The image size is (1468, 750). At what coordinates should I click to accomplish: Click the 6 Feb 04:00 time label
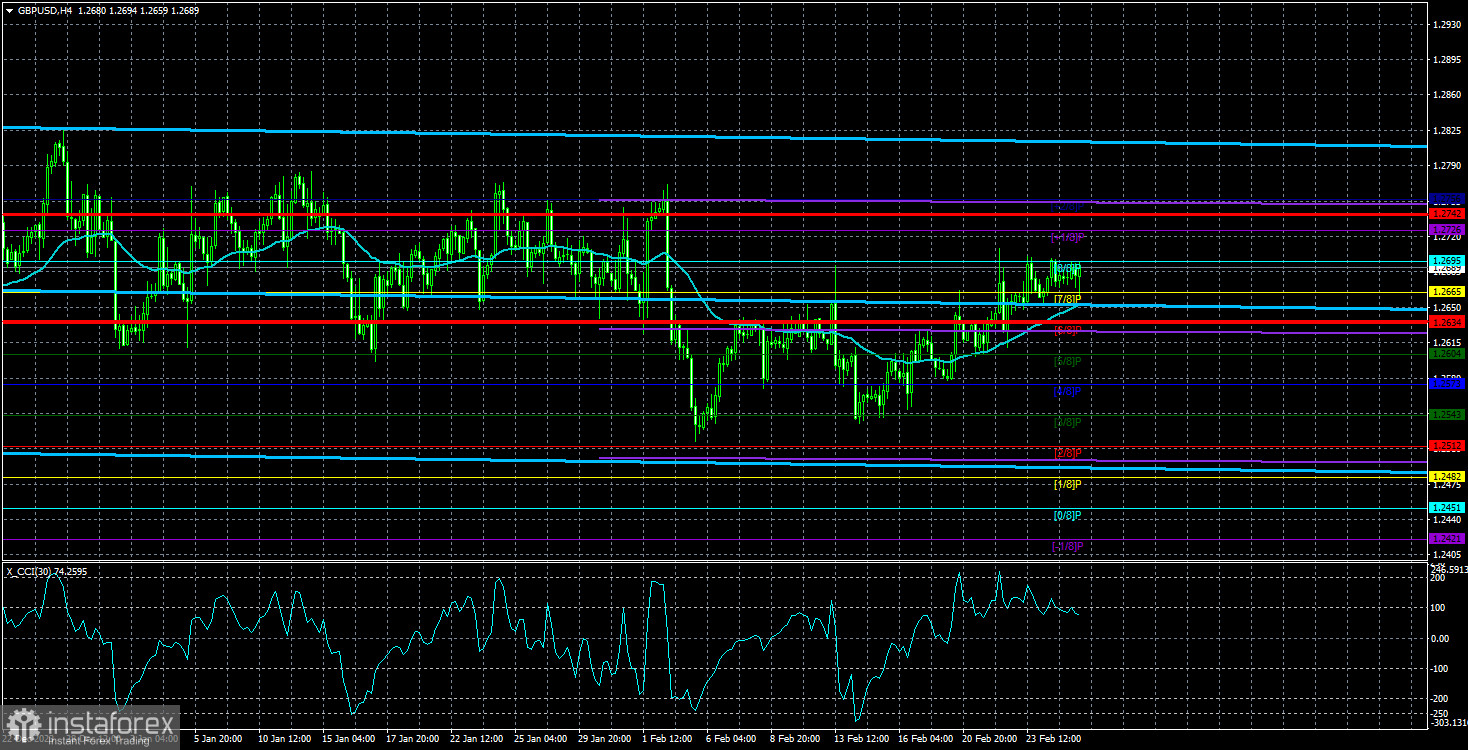click(x=732, y=739)
